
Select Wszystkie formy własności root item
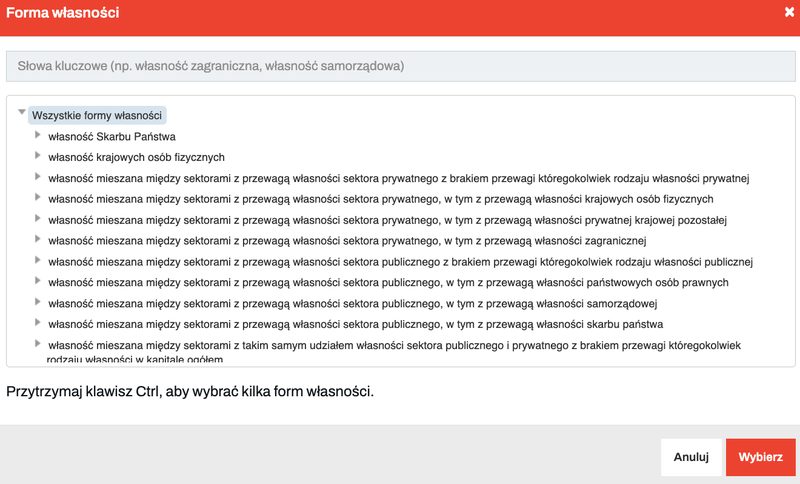pyautogui.click(x=97, y=115)
